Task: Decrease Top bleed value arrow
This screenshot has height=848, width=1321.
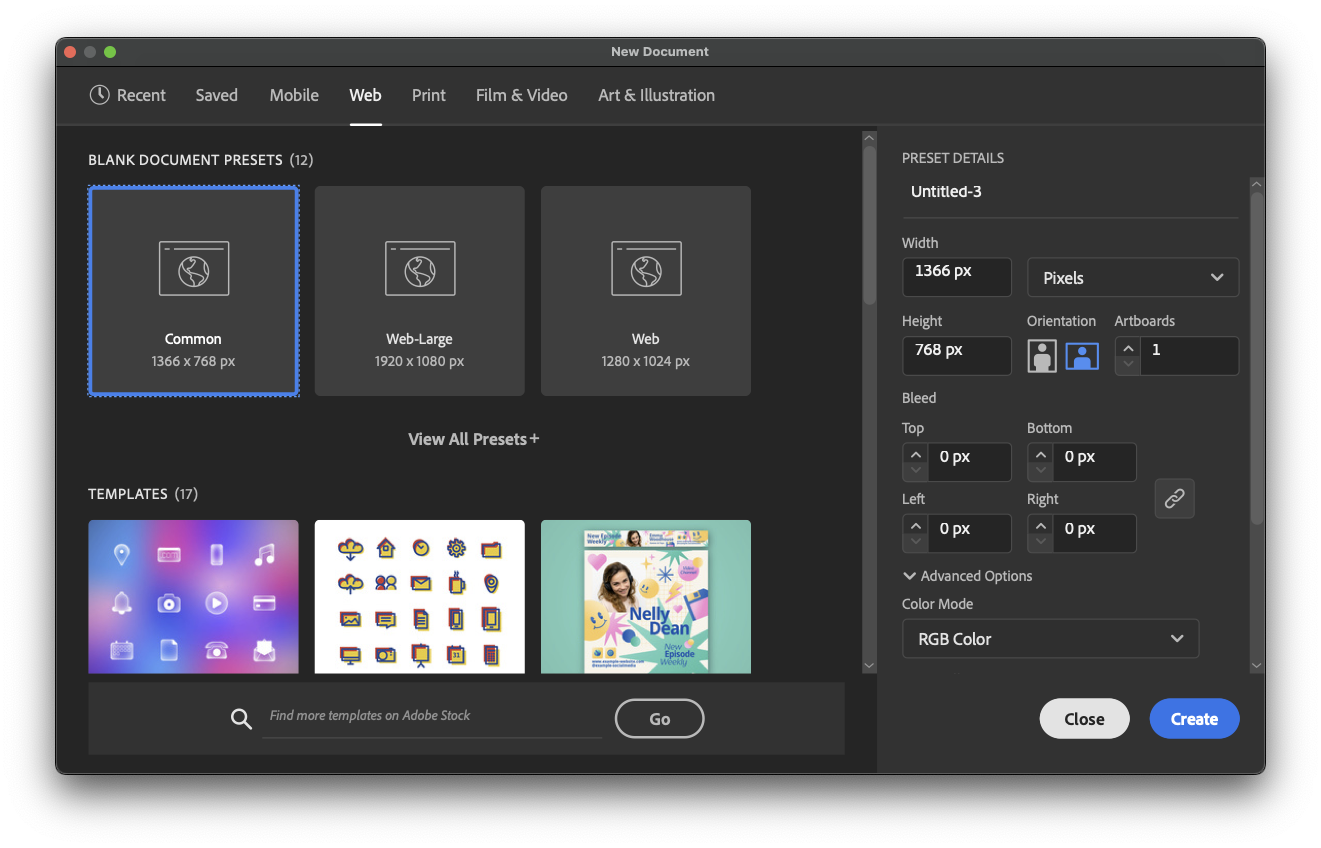Action: click(x=915, y=471)
